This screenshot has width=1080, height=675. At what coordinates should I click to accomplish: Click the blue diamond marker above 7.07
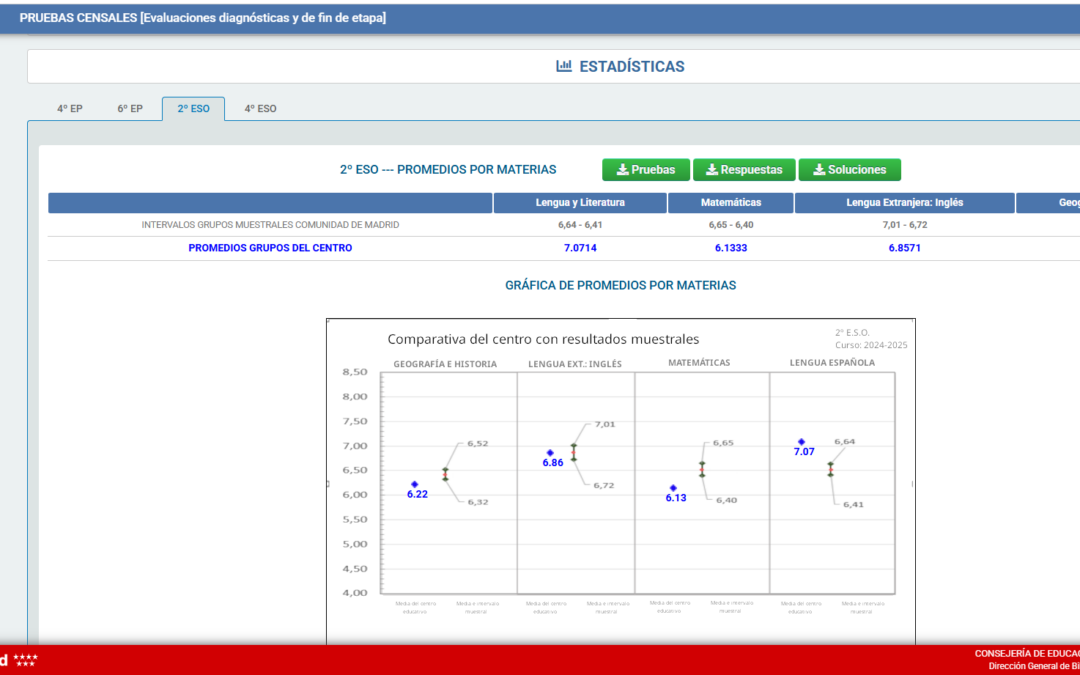(801, 442)
